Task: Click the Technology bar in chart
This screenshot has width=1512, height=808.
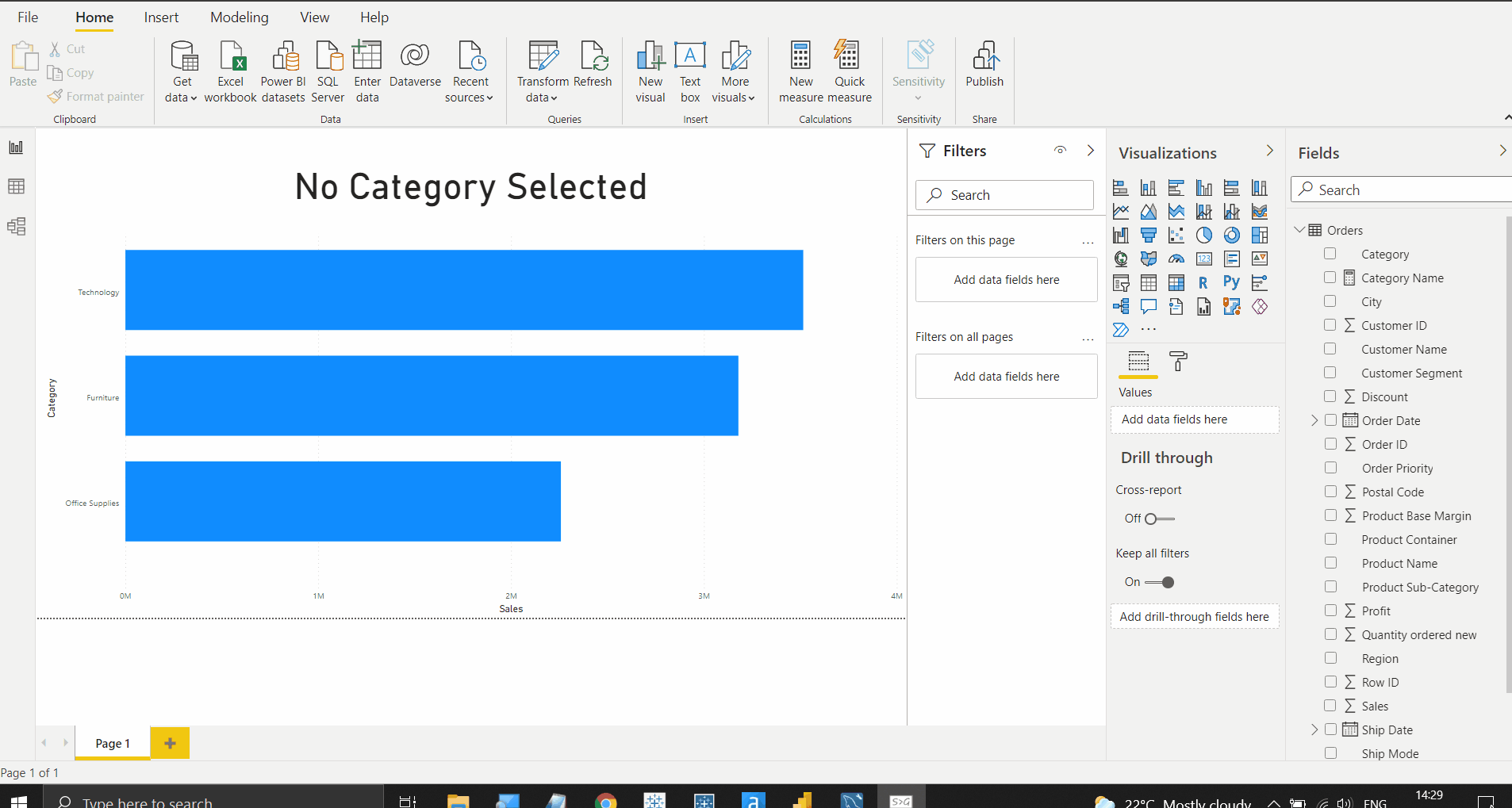Action: coord(464,290)
